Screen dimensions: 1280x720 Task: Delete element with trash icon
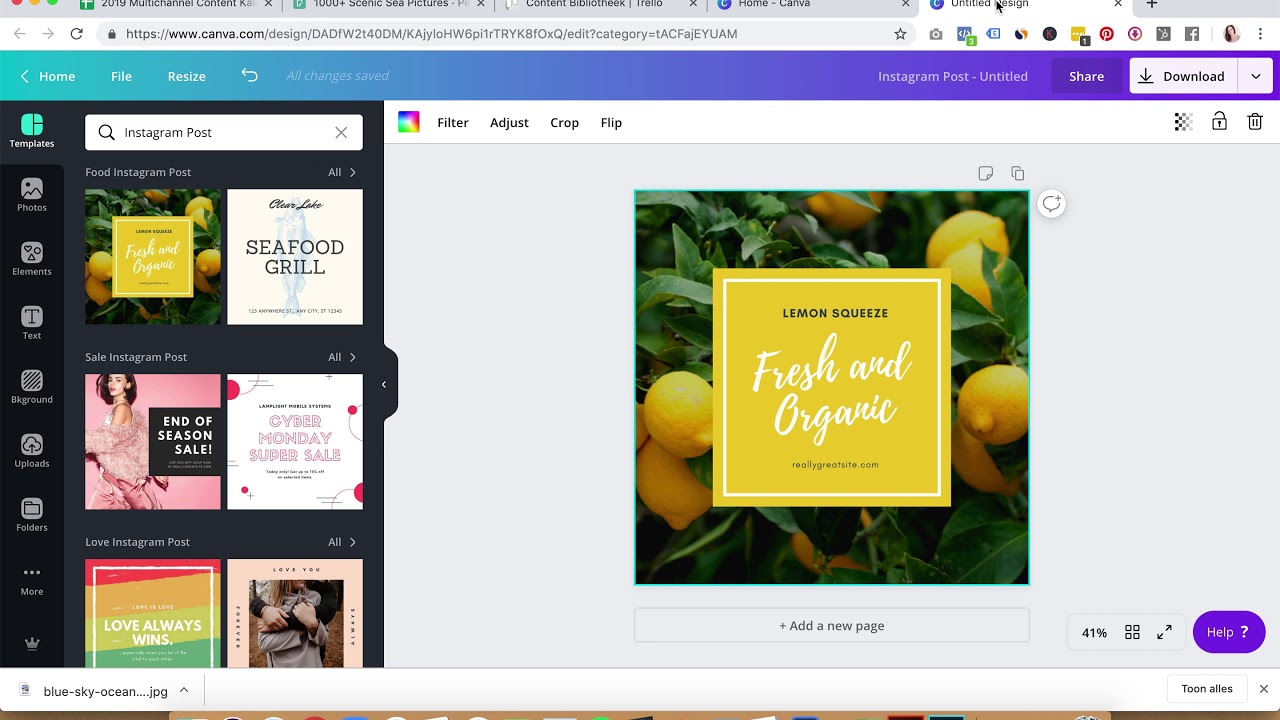tap(1255, 122)
